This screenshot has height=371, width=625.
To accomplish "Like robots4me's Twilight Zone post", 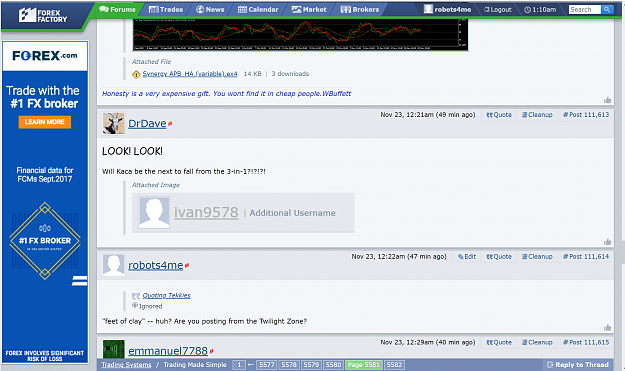I will tap(607, 328).
